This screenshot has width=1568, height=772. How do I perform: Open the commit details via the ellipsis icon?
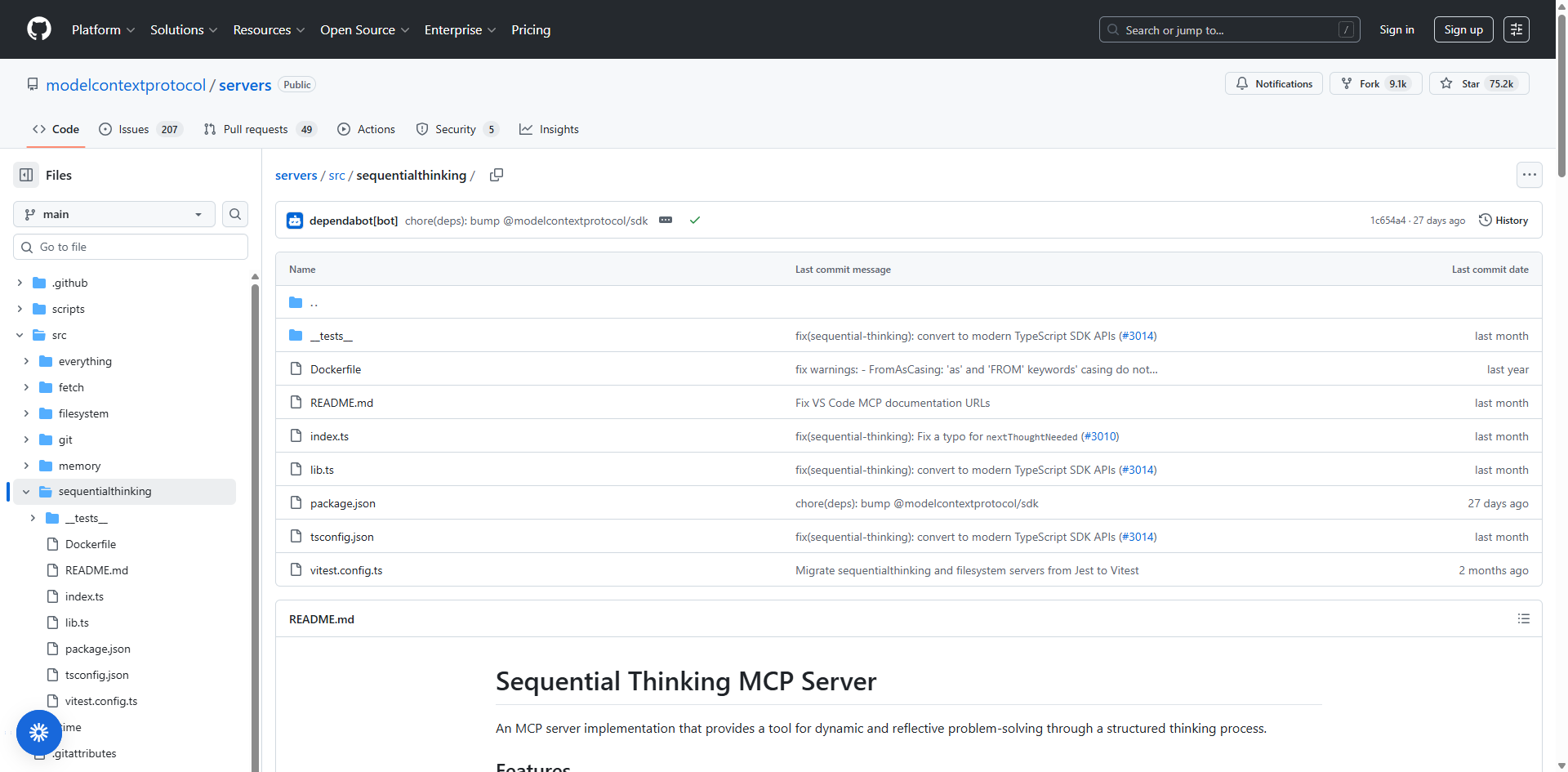[x=666, y=220]
